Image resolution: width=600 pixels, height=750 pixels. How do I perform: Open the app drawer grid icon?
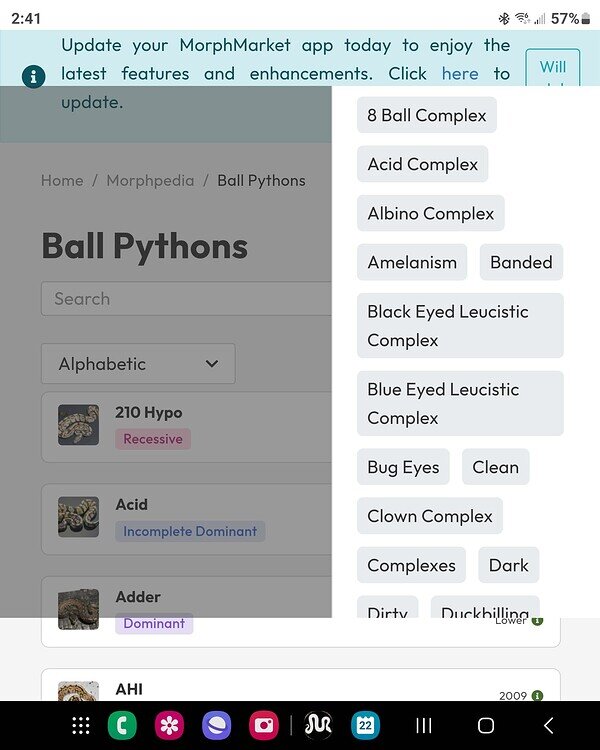click(81, 726)
